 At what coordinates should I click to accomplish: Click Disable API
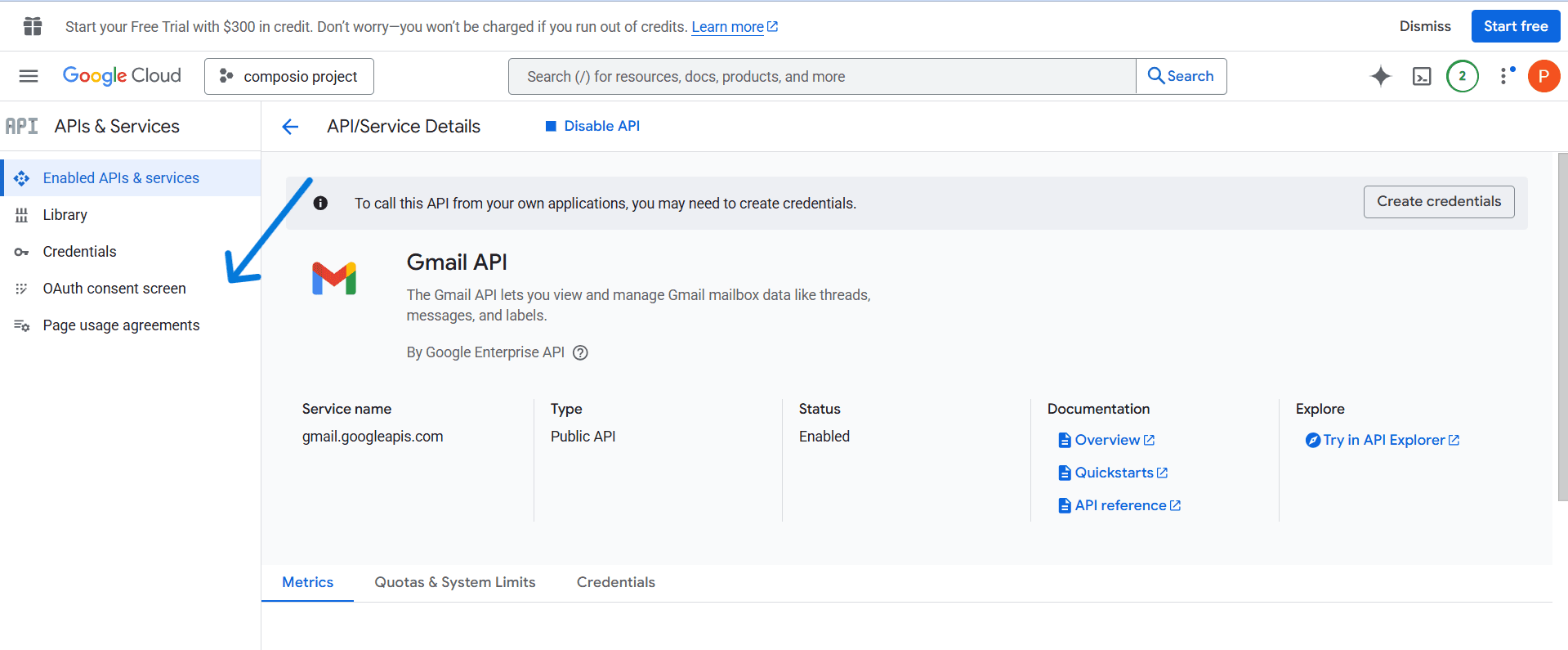click(x=592, y=126)
